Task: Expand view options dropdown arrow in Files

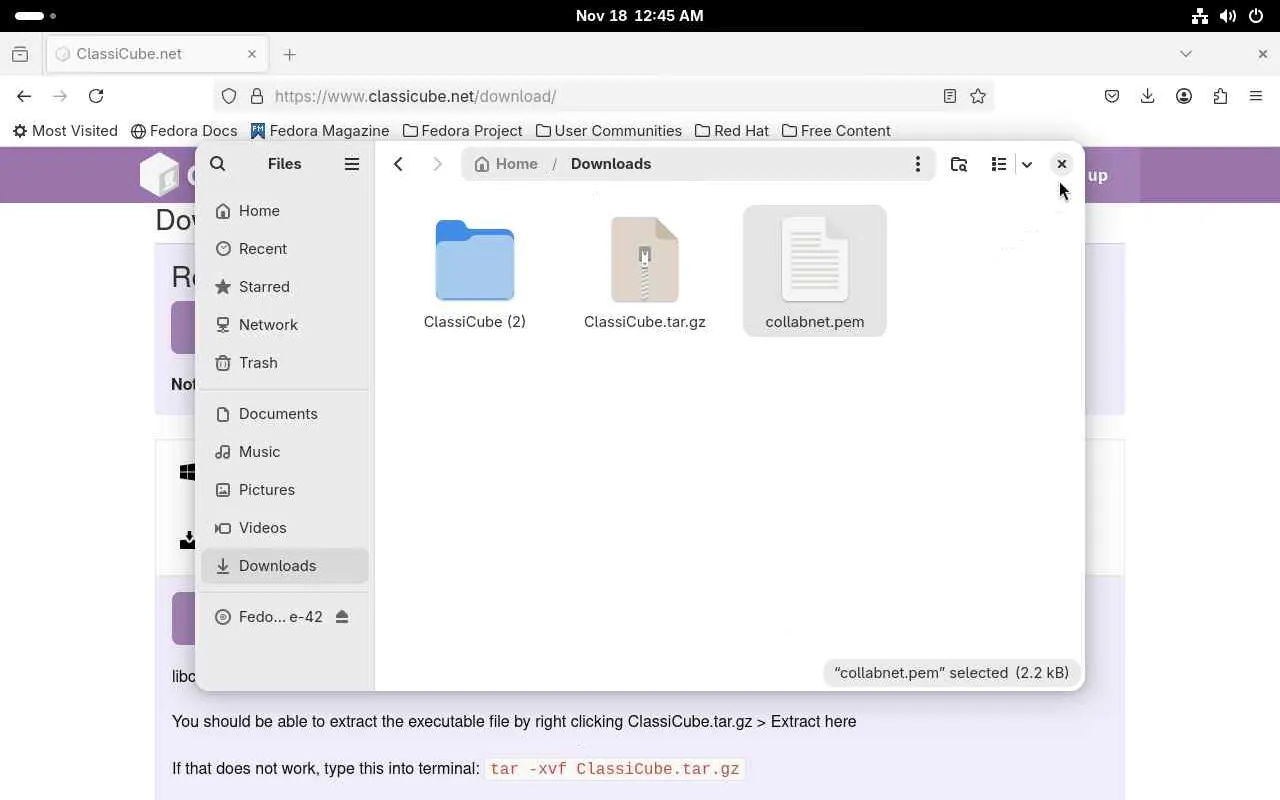Action: pyautogui.click(x=1026, y=164)
